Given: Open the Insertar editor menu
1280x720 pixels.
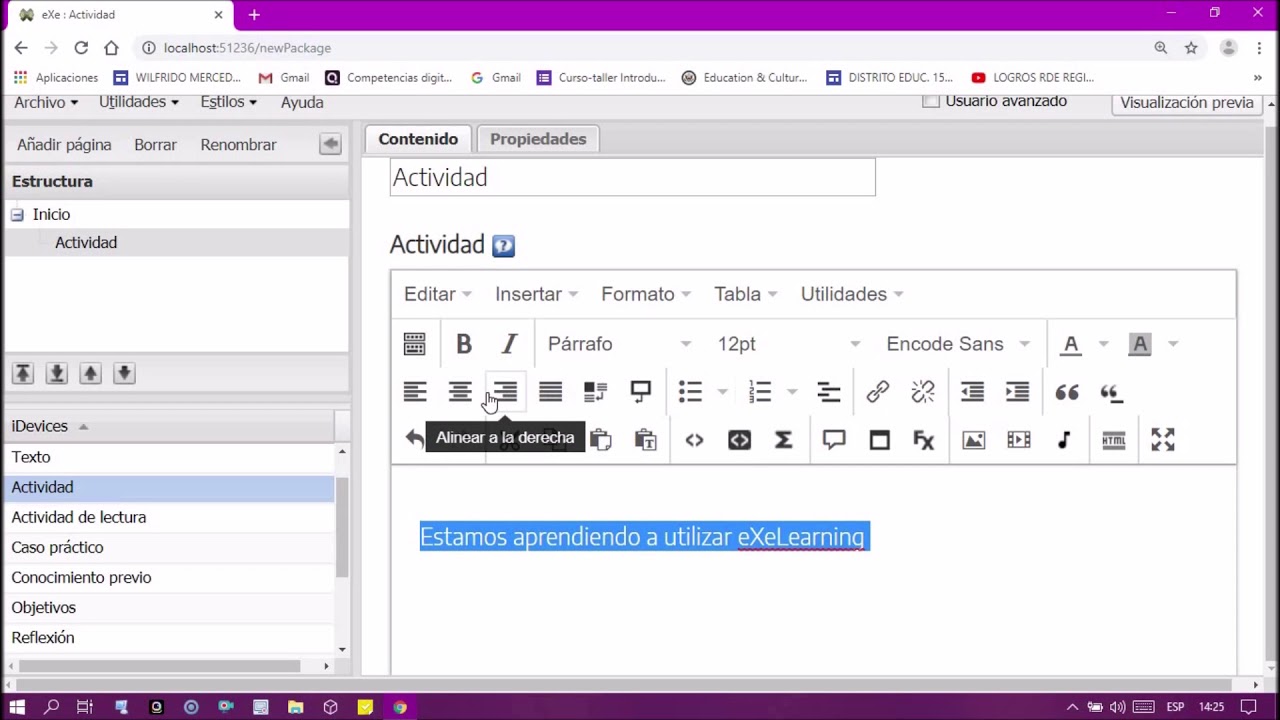Looking at the screenshot, I should point(536,294).
